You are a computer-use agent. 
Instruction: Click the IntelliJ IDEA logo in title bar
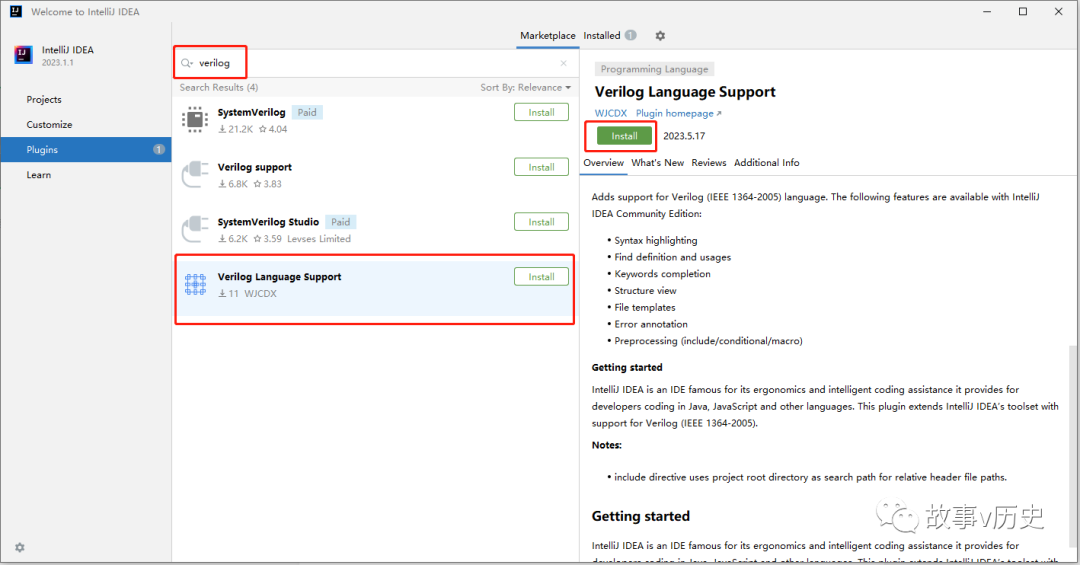(16, 11)
